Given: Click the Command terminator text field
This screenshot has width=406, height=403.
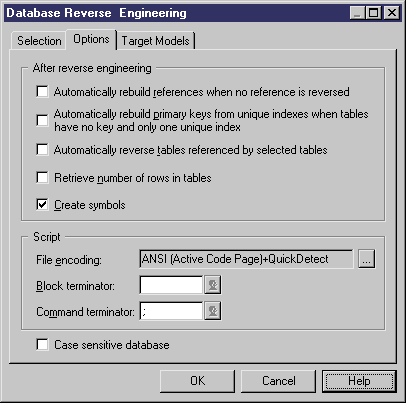Looking at the screenshot, I should (171, 311).
